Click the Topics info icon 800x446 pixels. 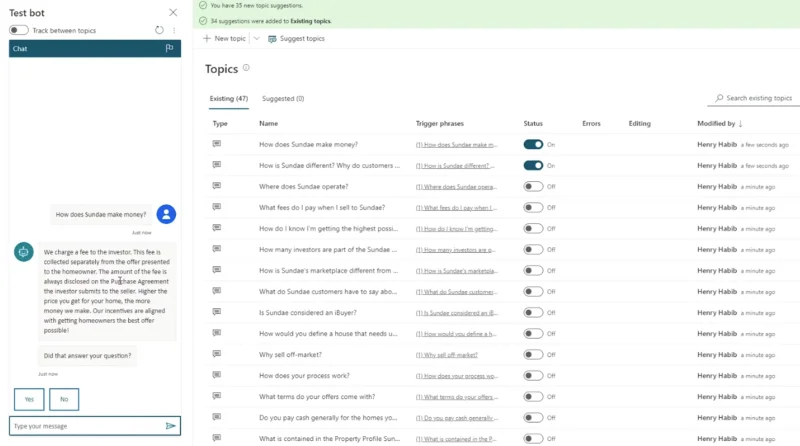coord(246,67)
